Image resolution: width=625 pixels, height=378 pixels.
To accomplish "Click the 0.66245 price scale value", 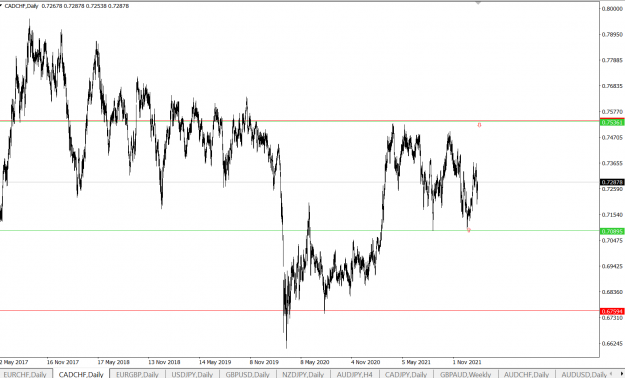I will tap(612, 343).
